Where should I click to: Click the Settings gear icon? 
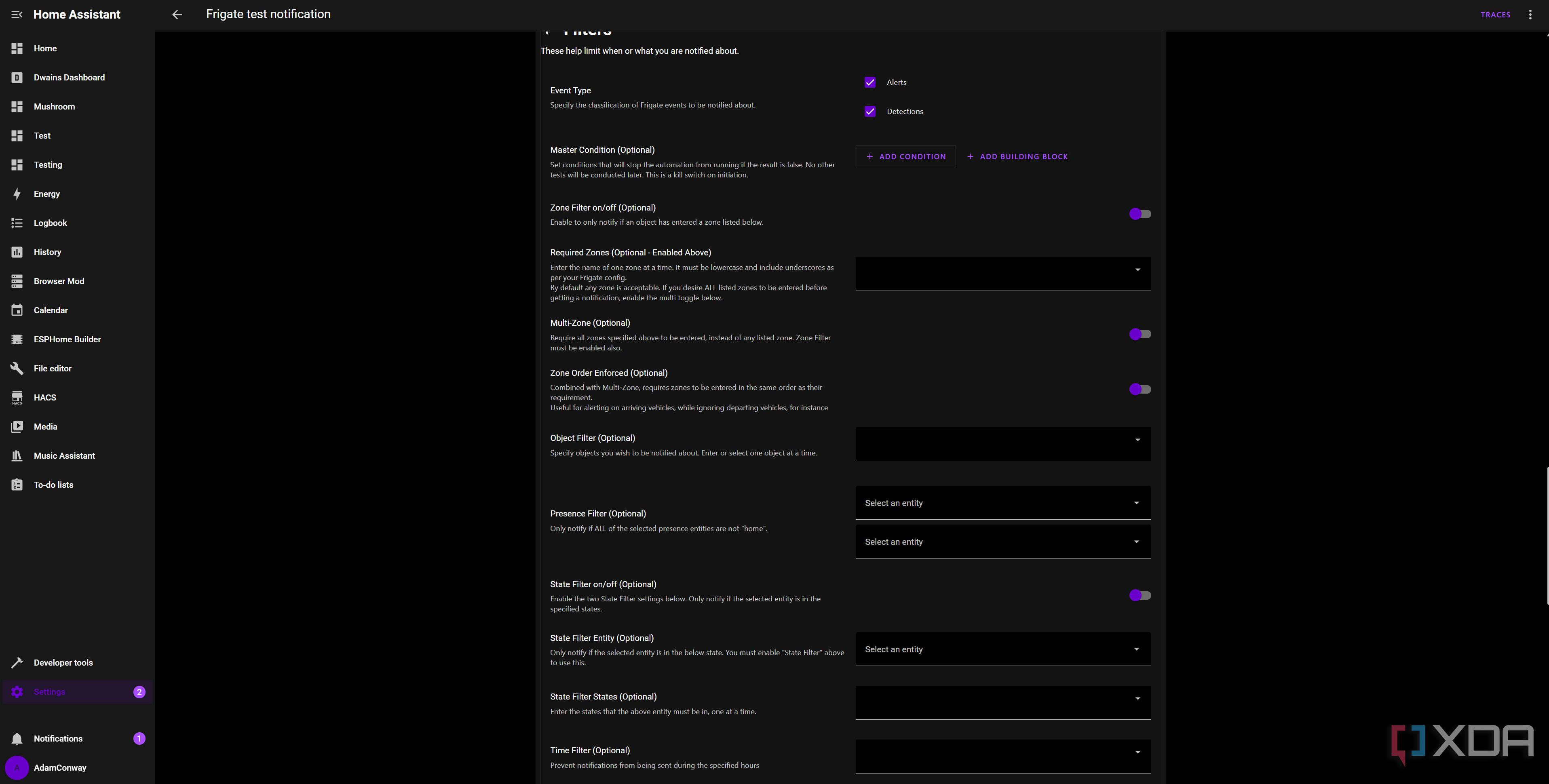[x=17, y=692]
